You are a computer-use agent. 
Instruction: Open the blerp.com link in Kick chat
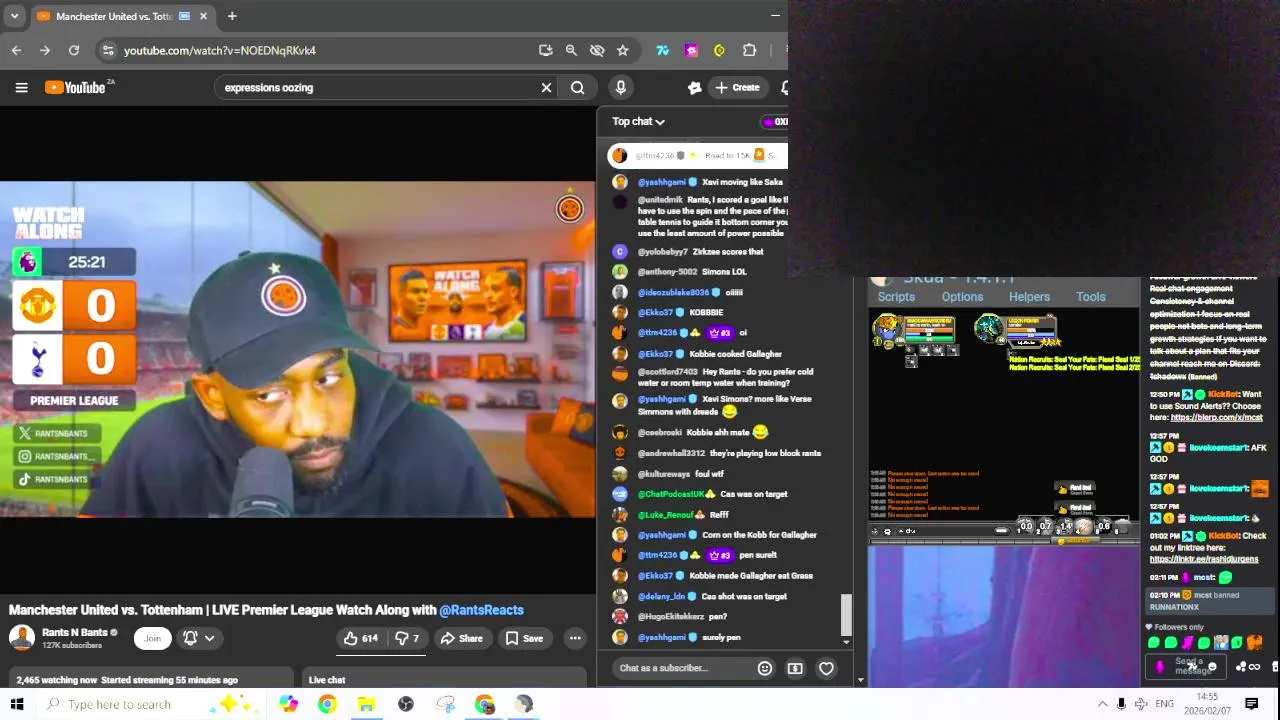(x=1216, y=417)
